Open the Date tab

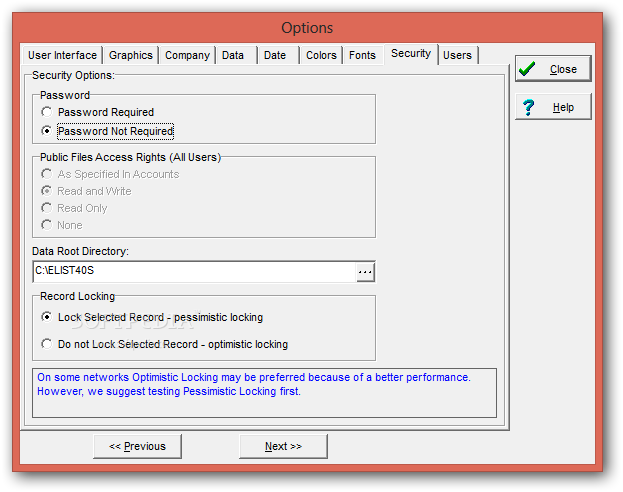[x=278, y=55]
